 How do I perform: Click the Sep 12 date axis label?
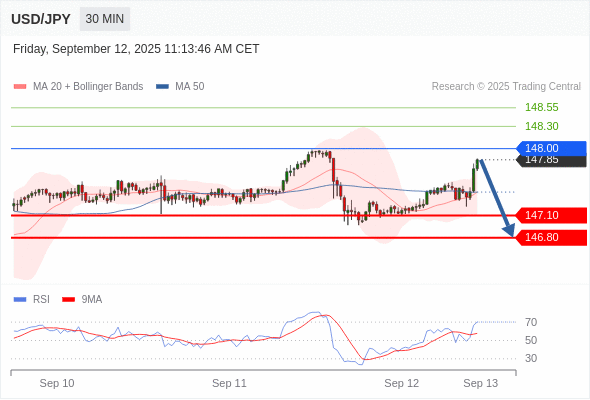click(x=401, y=383)
